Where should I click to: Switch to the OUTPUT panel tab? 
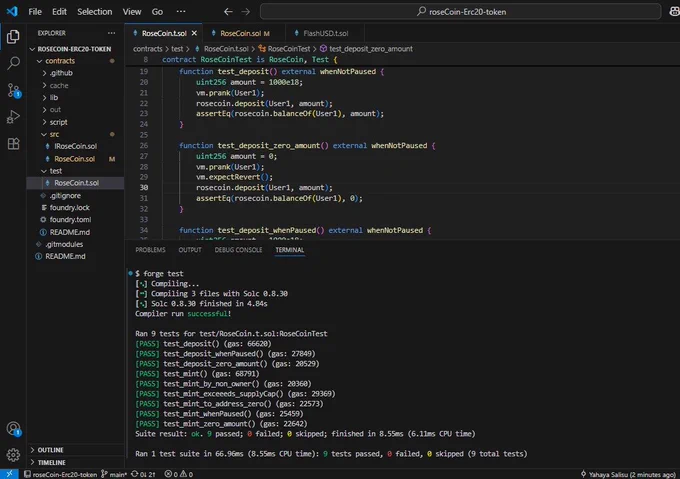click(190, 250)
